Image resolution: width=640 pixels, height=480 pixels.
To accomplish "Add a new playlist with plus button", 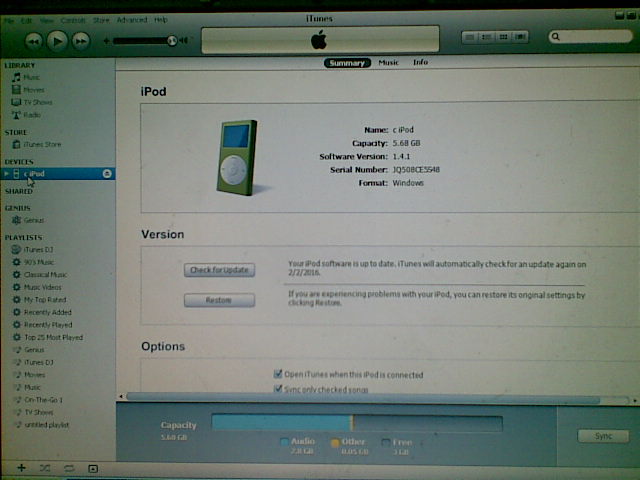I will click(21, 468).
